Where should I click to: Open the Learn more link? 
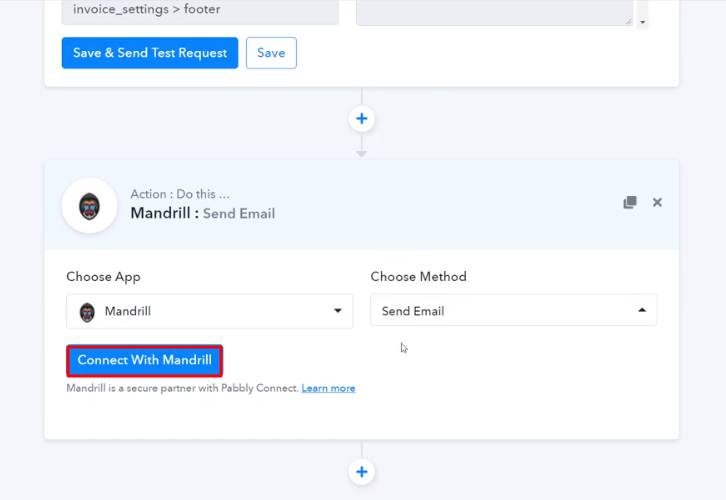click(x=328, y=388)
